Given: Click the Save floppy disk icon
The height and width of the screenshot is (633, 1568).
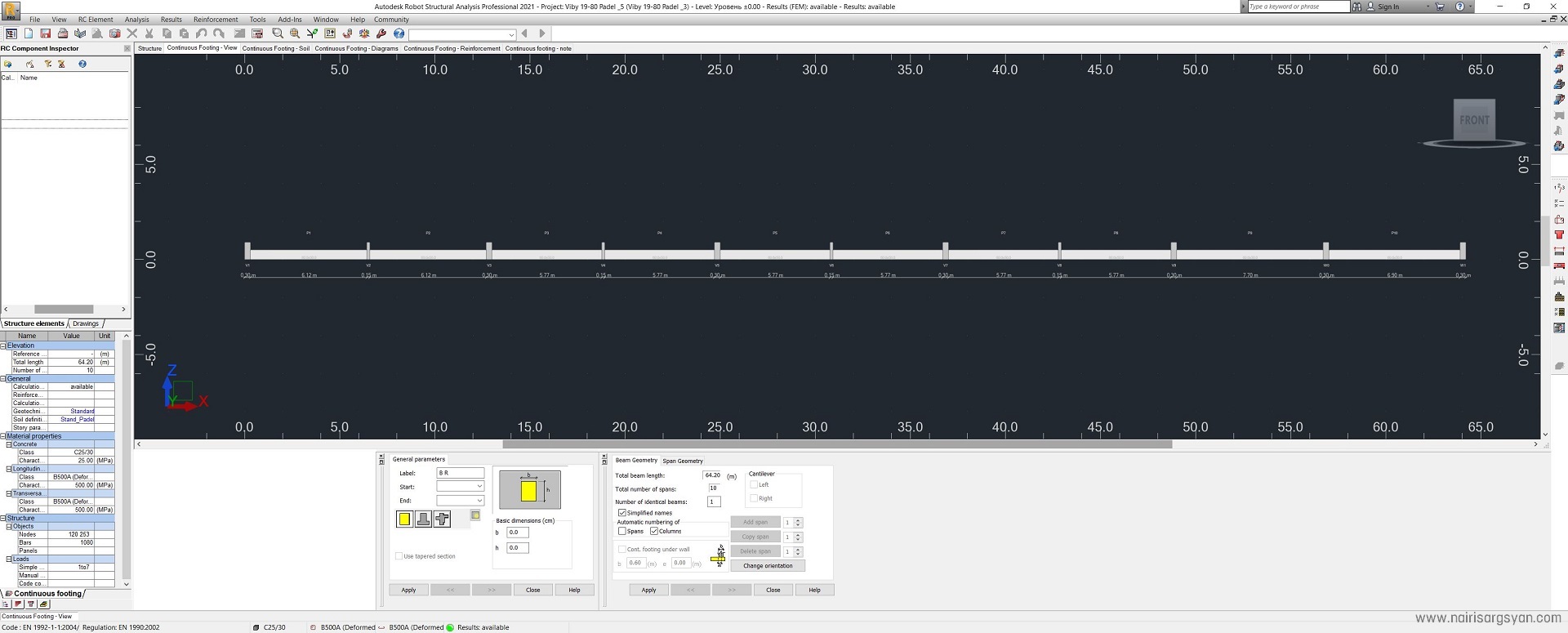Looking at the screenshot, I should (46, 33).
